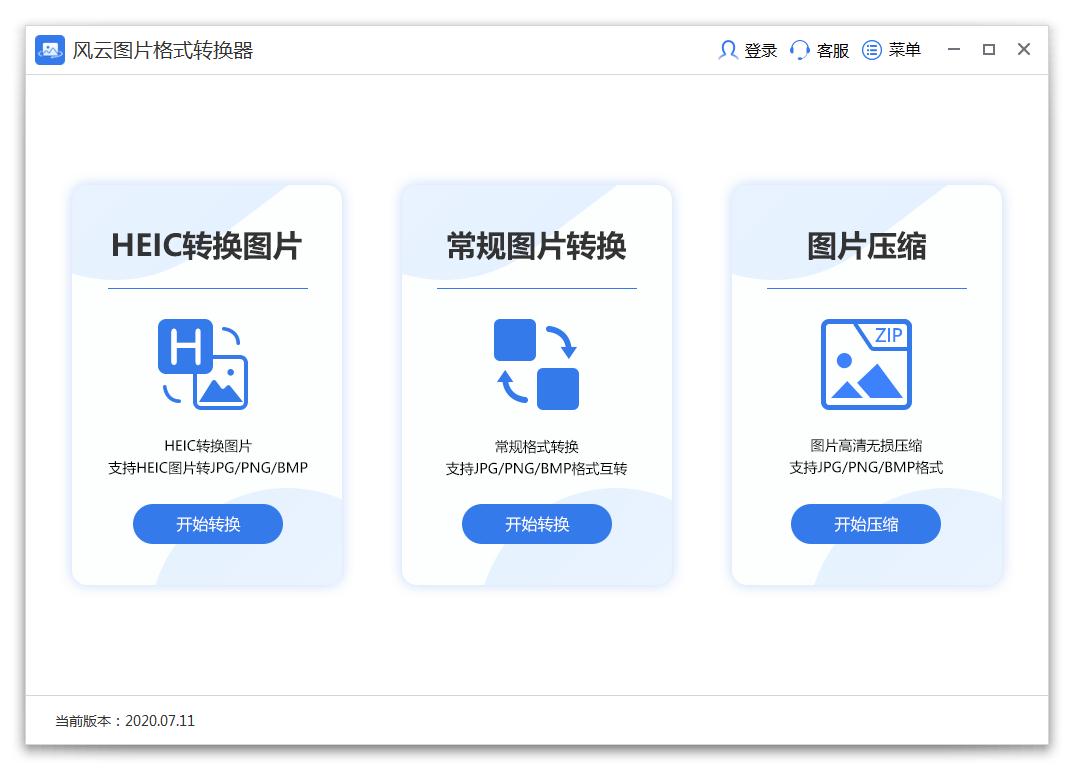Select the 图片压缩 card title
1074x770 pixels.
(x=866, y=245)
